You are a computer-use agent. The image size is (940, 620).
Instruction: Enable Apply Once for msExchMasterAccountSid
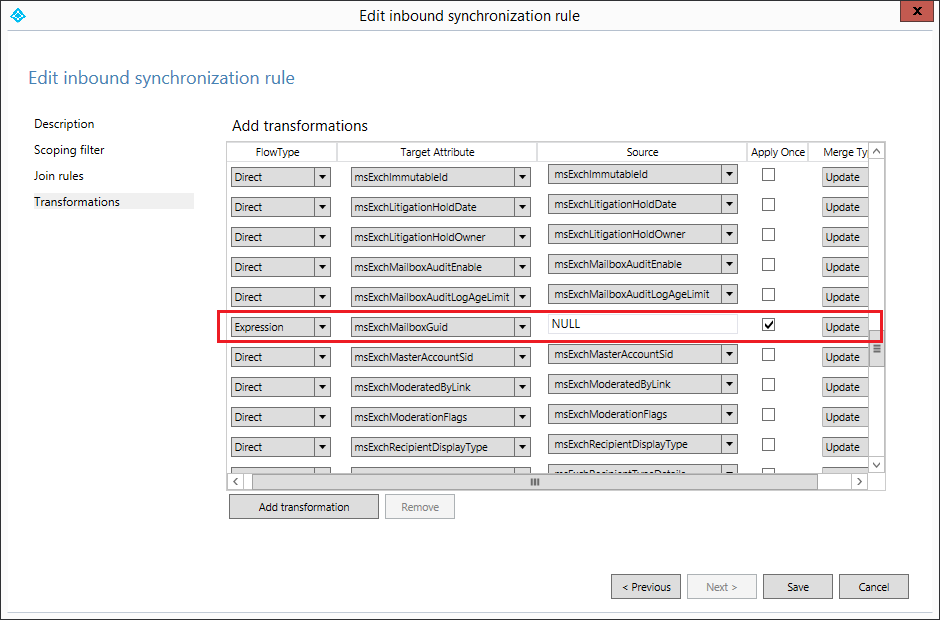[768, 354]
